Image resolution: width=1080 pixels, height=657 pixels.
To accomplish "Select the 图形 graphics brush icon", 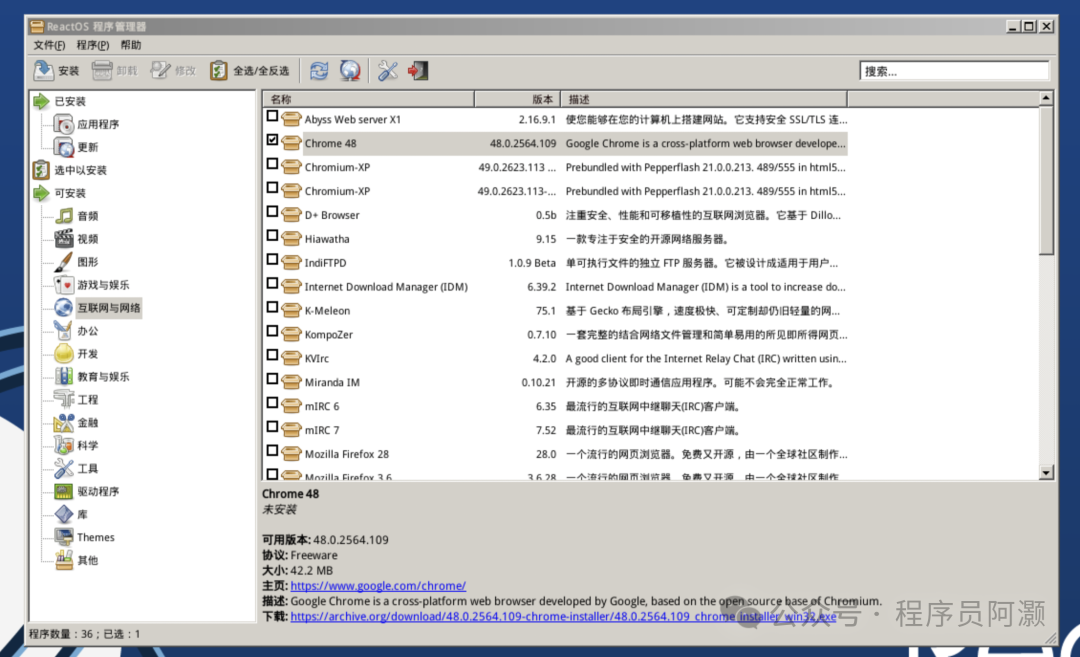I will 64,262.
